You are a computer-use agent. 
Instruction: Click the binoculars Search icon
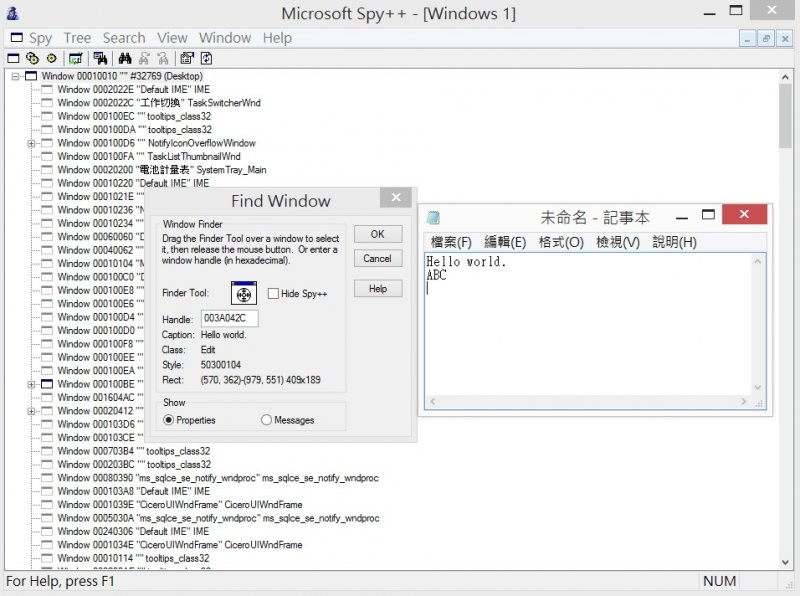125,59
